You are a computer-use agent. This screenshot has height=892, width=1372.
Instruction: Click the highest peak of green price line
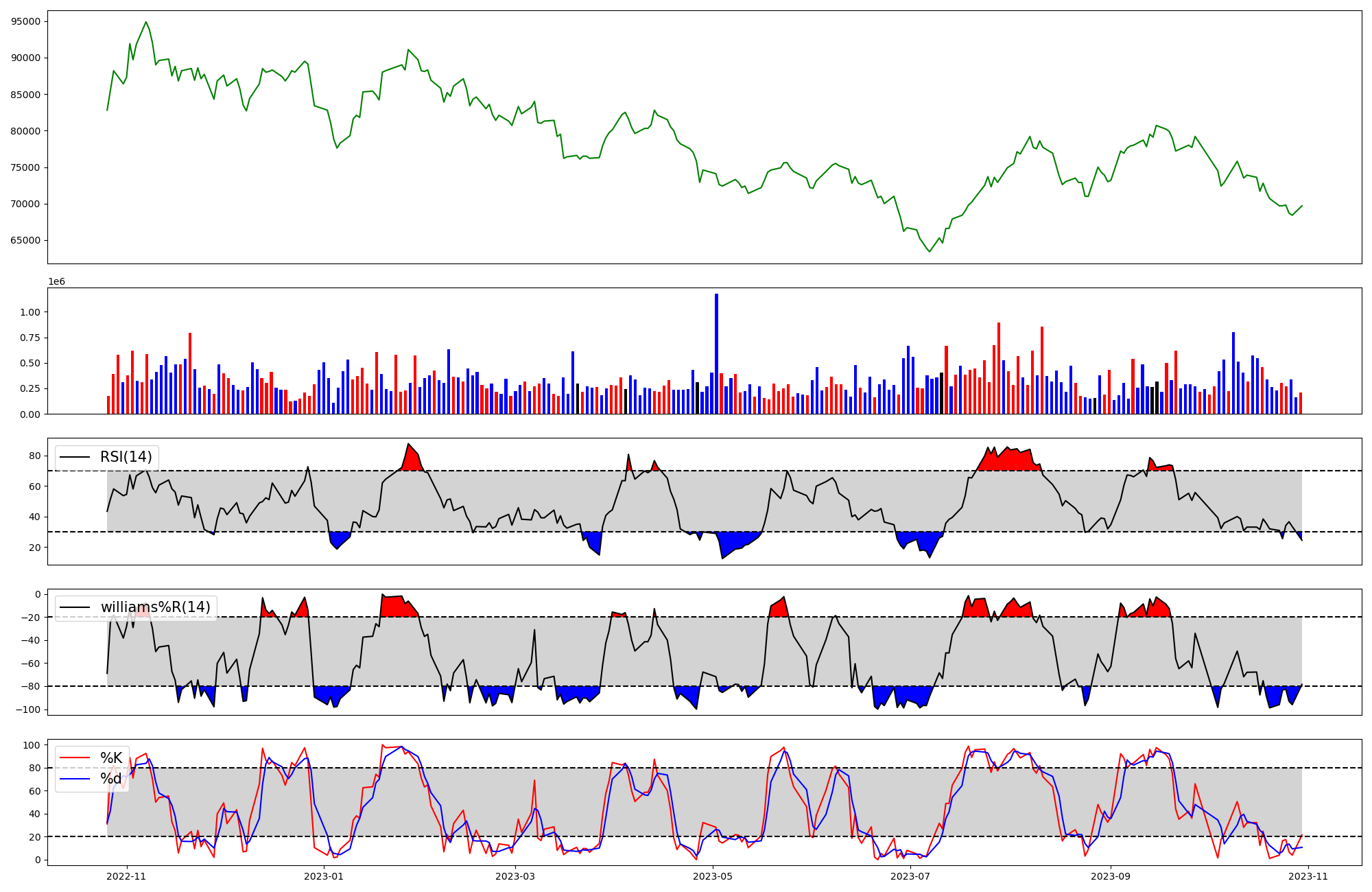tap(145, 22)
